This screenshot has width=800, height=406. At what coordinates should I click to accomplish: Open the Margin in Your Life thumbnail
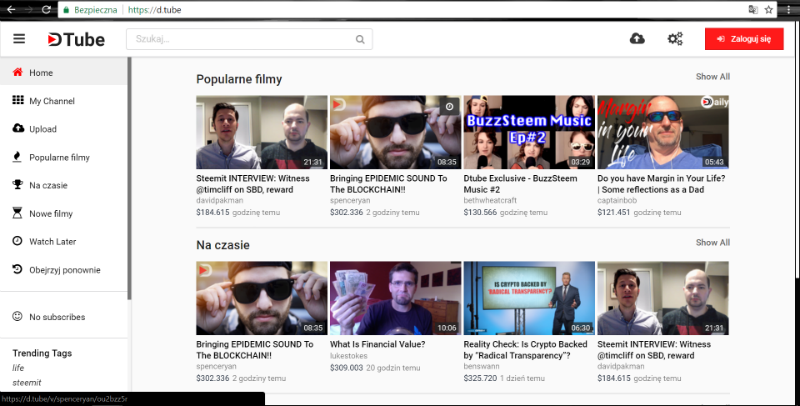[663, 132]
